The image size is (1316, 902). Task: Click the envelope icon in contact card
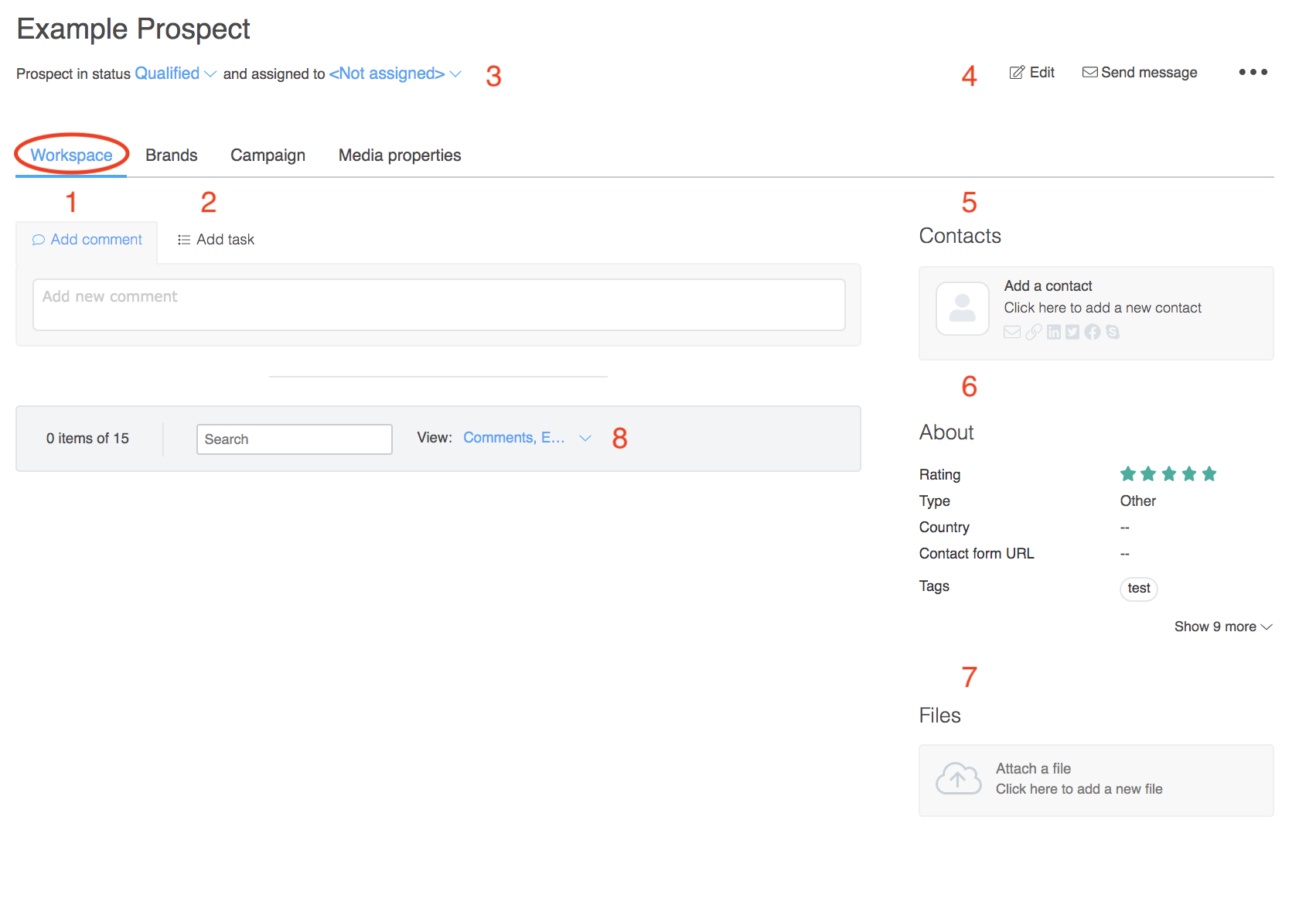coord(1012,333)
